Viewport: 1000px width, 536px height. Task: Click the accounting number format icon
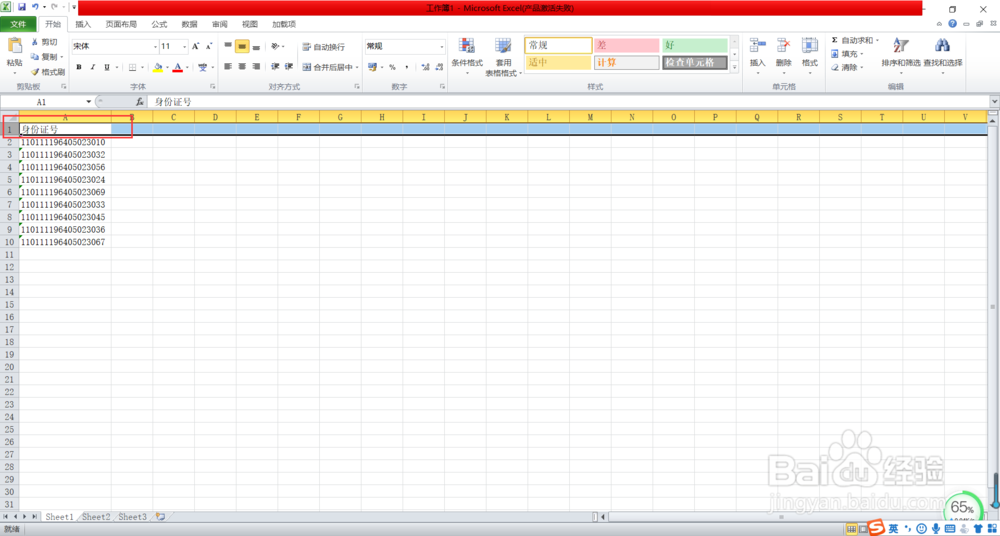(372, 67)
